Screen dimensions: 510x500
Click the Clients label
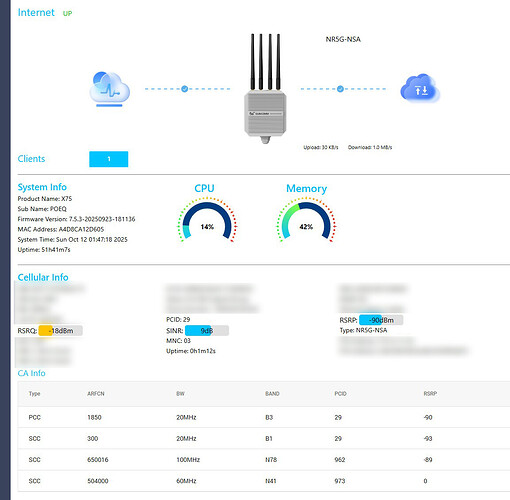tap(31, 159)
